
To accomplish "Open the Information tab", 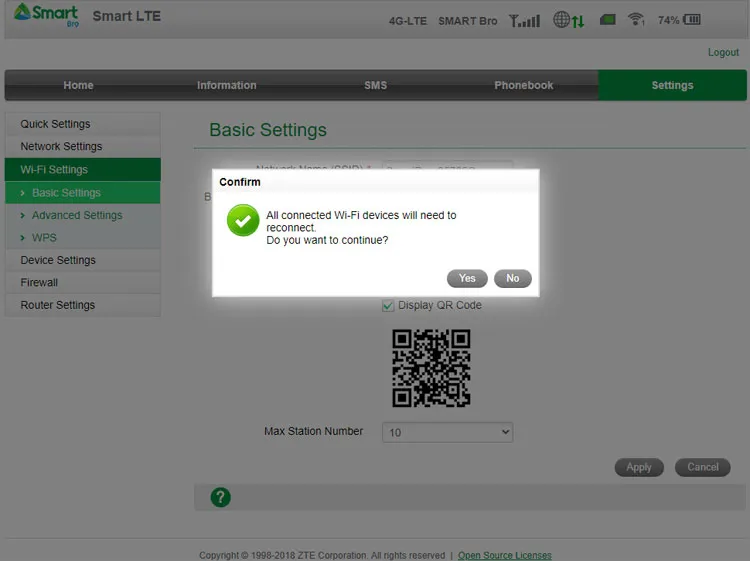I will coord(227,85).
